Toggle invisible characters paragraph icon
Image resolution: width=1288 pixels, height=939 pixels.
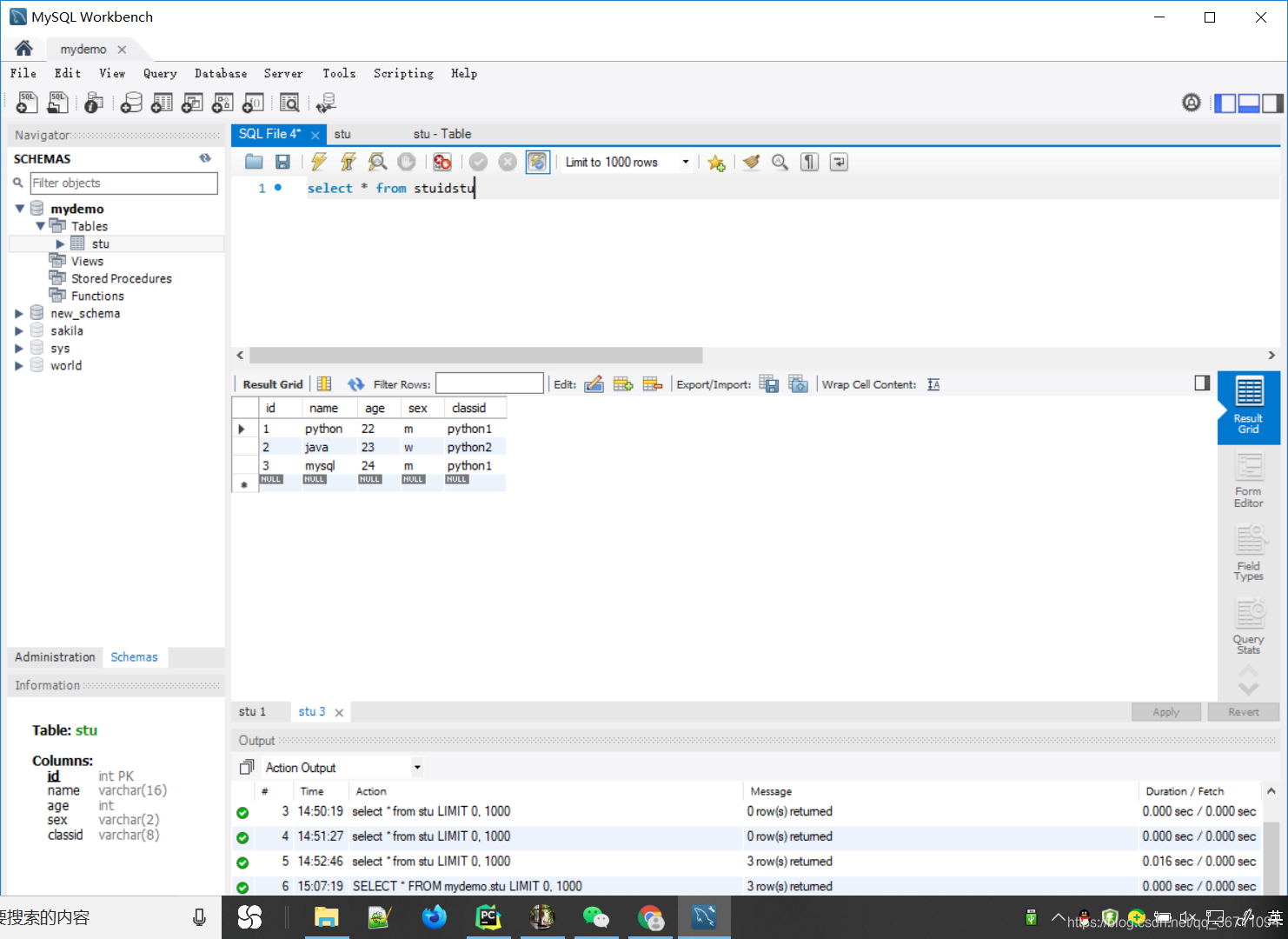pyautogui.click(x=809, y=162)
